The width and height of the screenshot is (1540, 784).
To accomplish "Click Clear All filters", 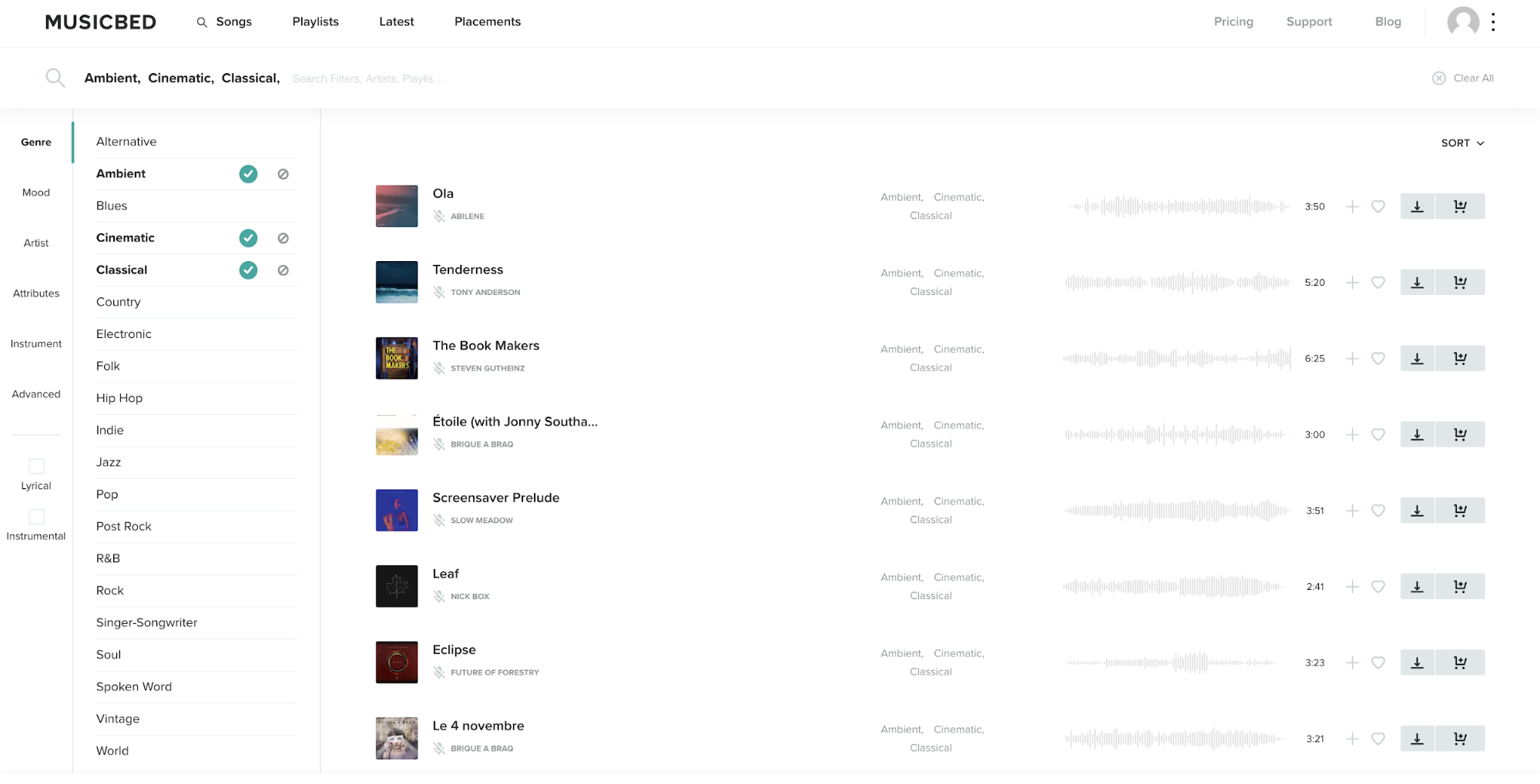I will click(1462, 78).
